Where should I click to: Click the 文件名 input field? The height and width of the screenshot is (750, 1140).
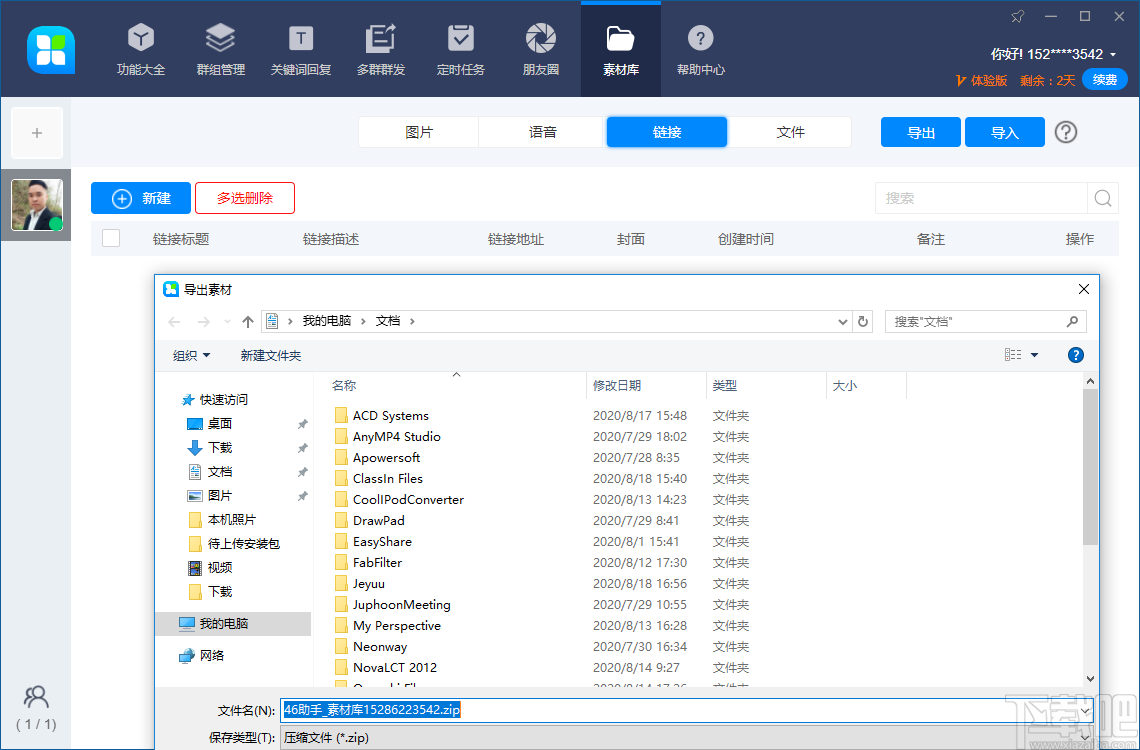click(x=686, y=710)
